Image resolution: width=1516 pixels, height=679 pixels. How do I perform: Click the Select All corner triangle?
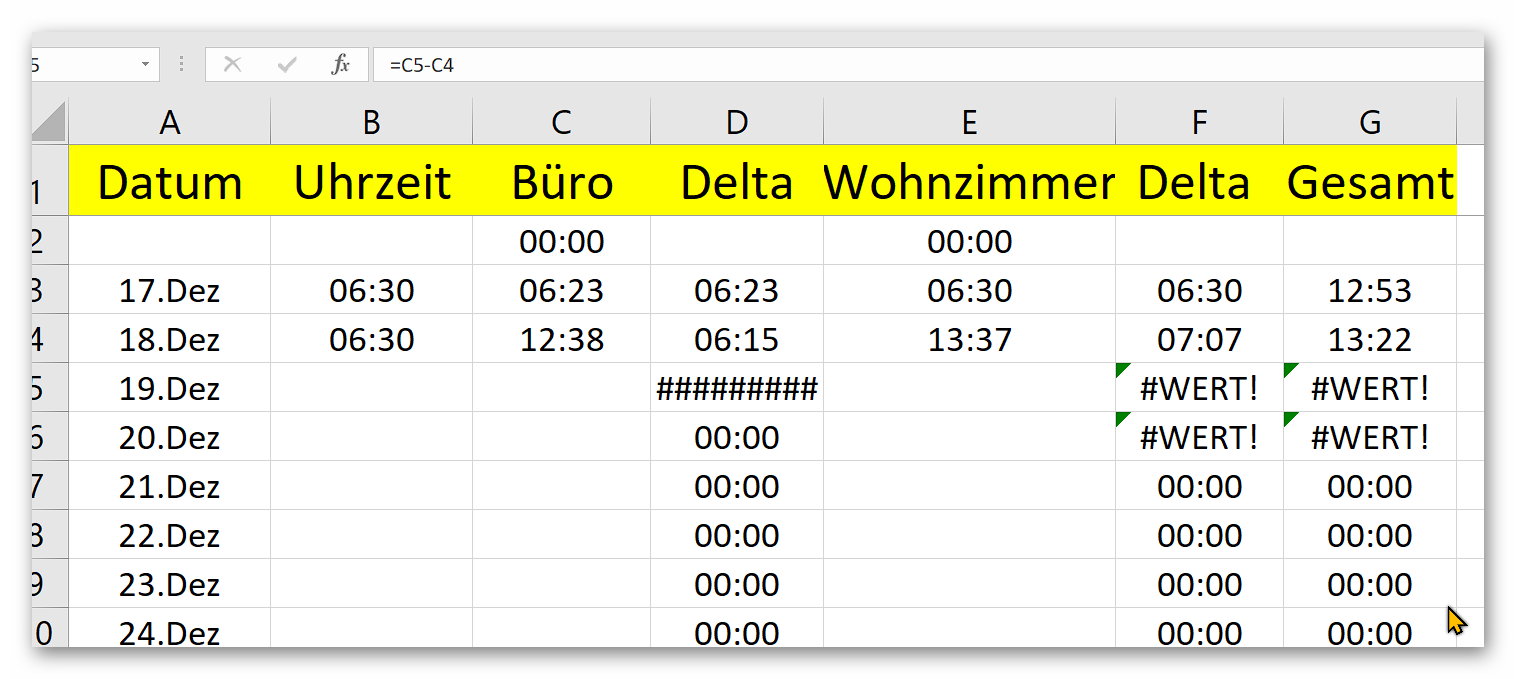point(50,123)
